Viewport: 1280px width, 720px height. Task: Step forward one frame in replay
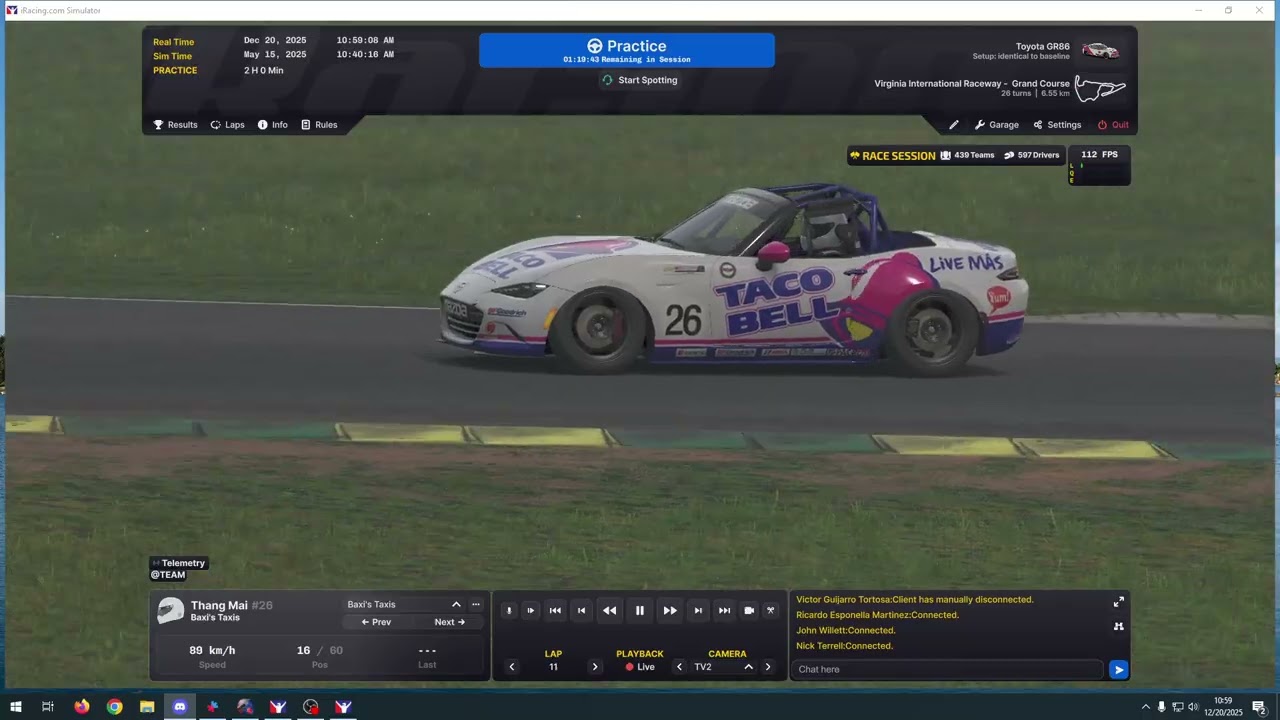[x=698, y=610]
